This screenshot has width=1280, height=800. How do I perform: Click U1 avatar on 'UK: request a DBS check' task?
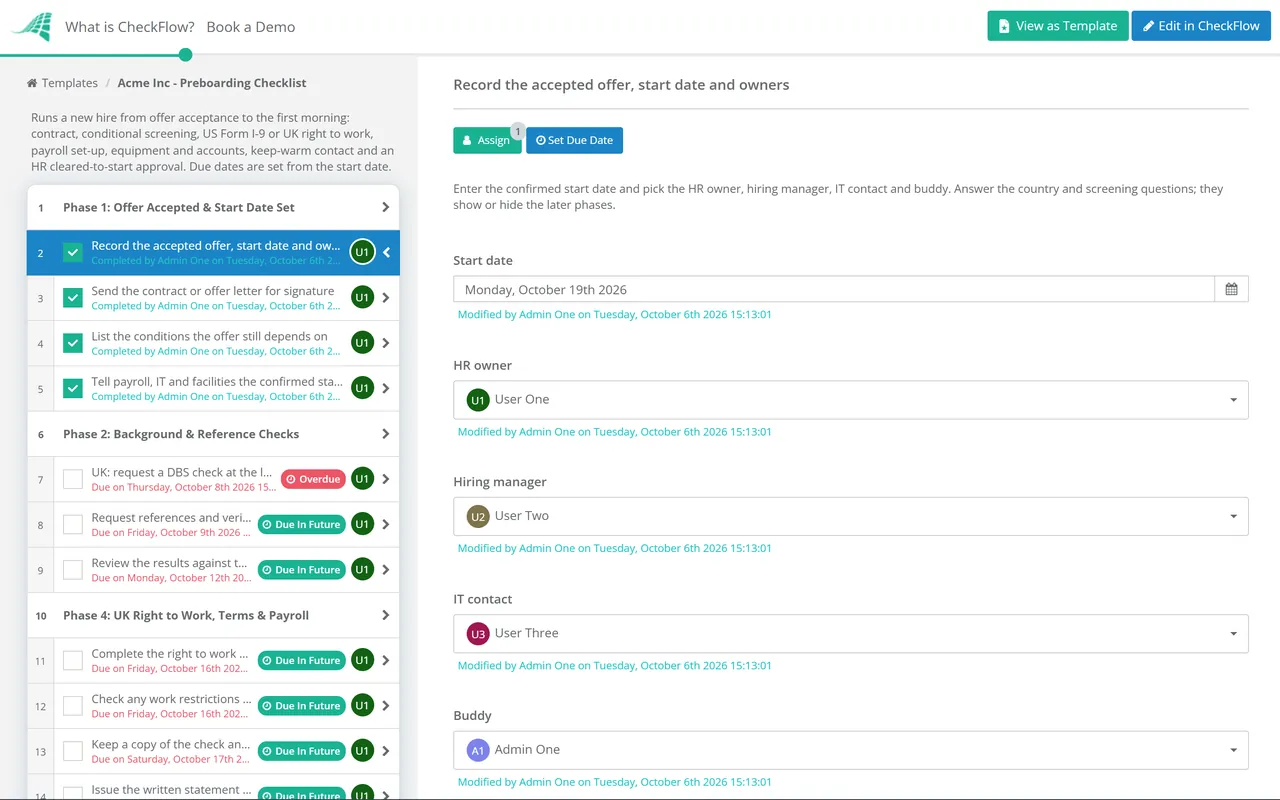point(362,479)
